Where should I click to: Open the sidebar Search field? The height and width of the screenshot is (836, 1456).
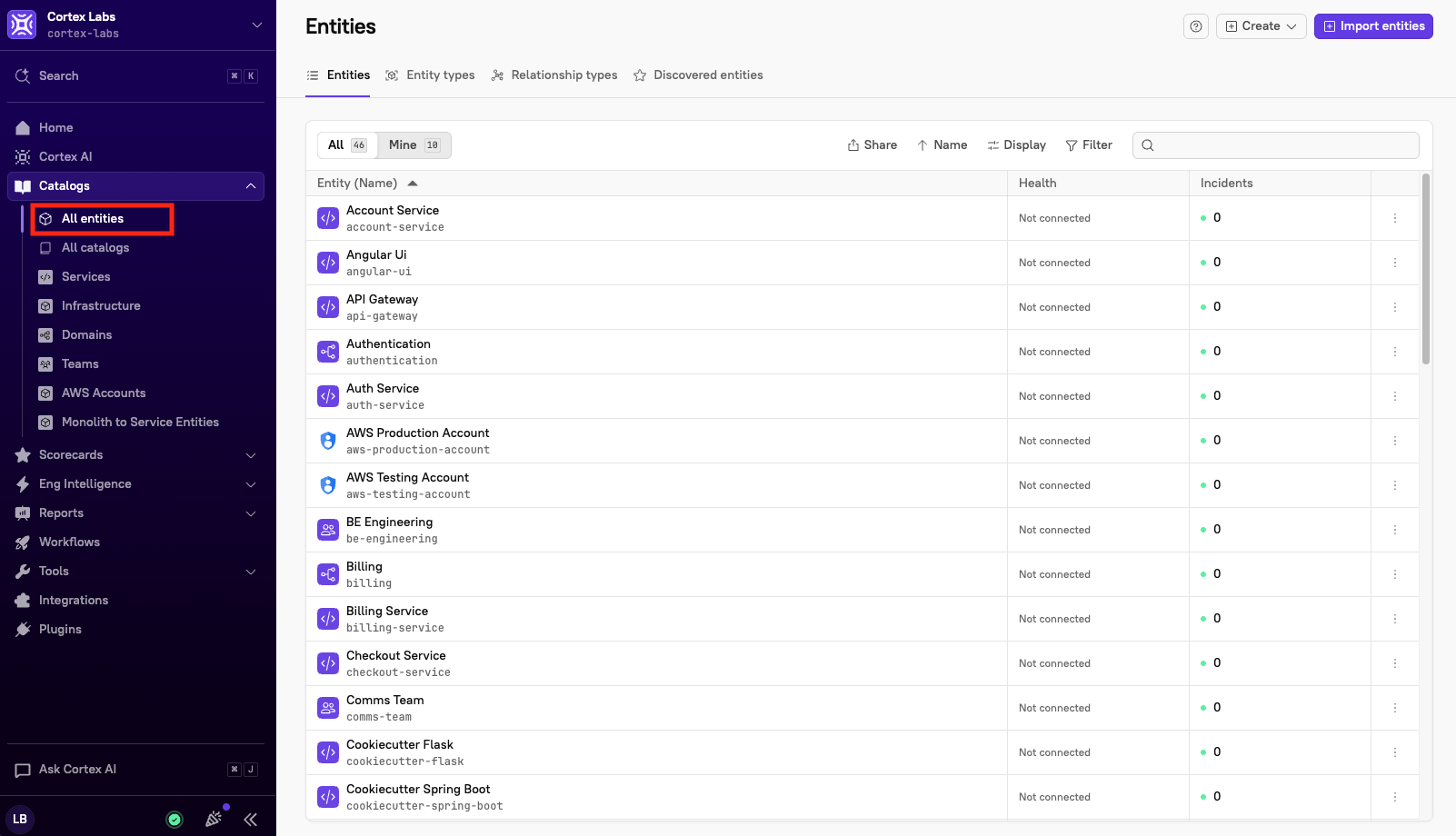coord(137,76)
